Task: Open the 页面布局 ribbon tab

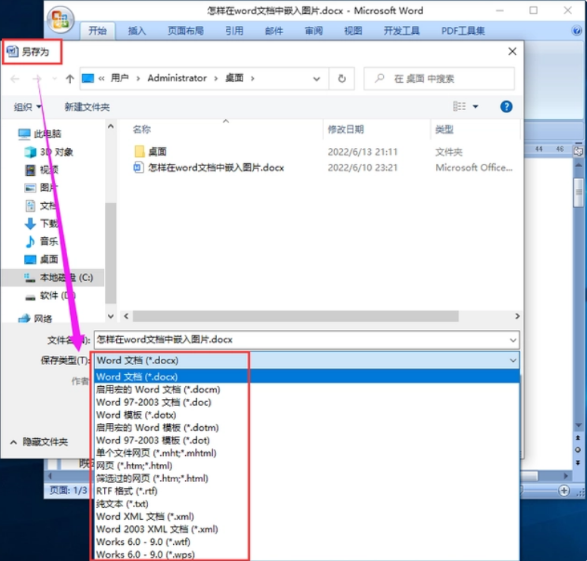Action: coord(185,31)
